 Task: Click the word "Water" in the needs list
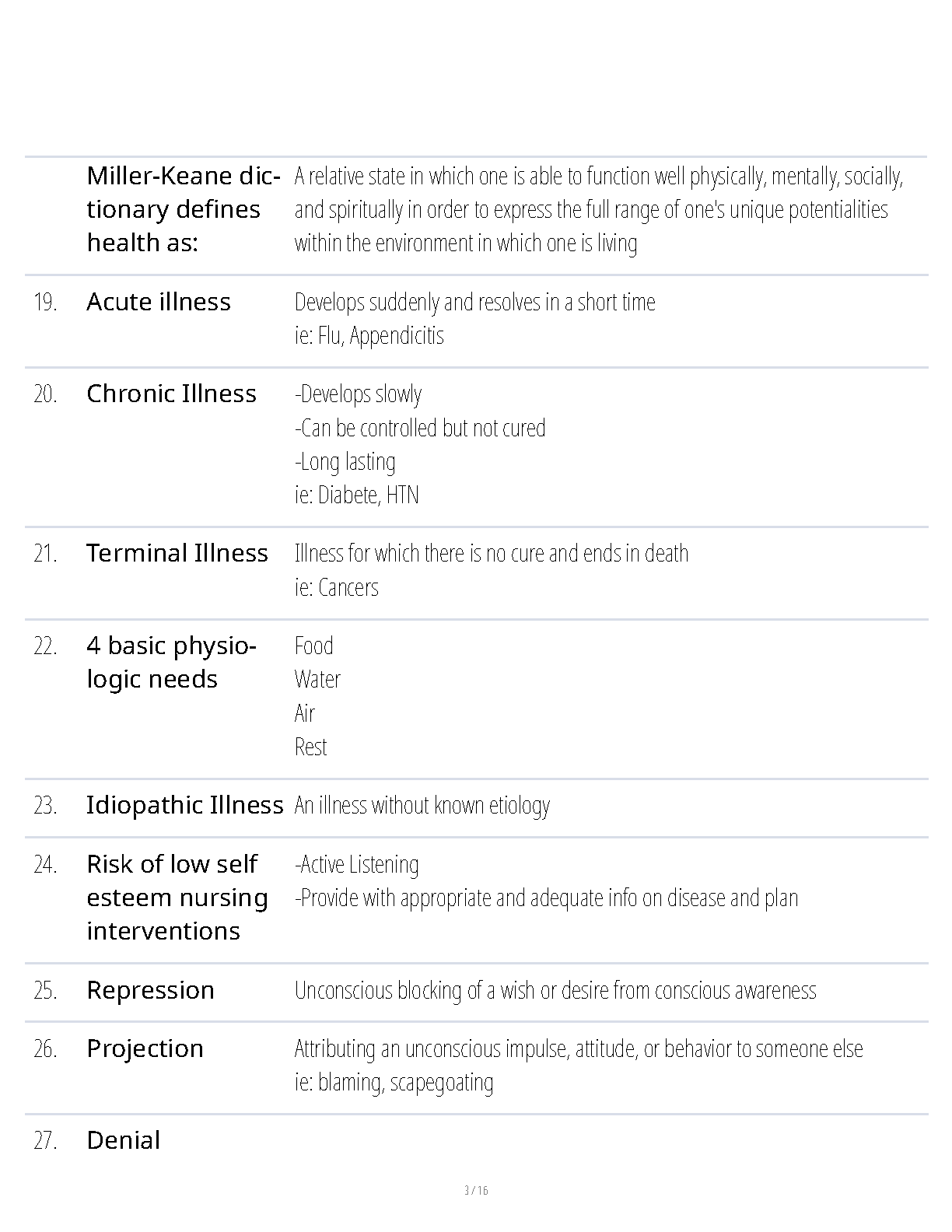[317, 679]
